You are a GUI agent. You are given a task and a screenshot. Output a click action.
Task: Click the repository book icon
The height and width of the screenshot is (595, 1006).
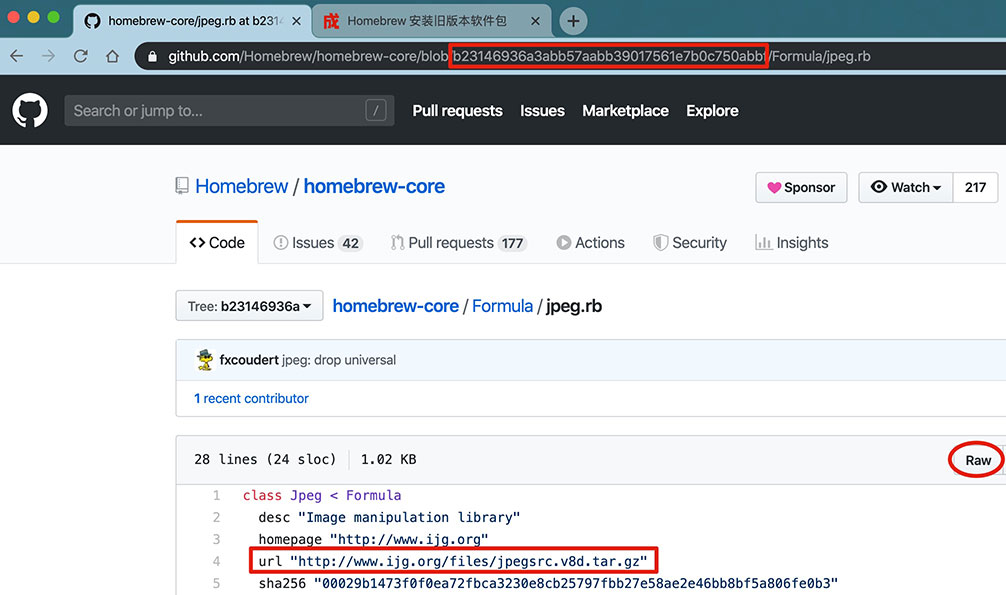182,186
